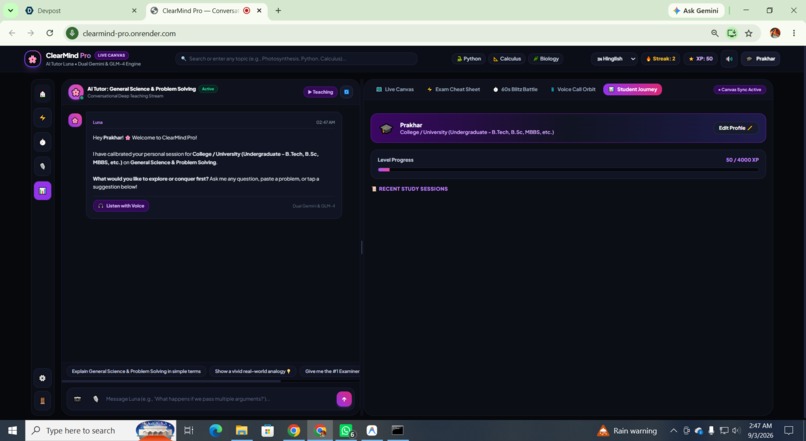Open the sidebar lightning bolt icon

pyautogui.click(x=43, y=118)
